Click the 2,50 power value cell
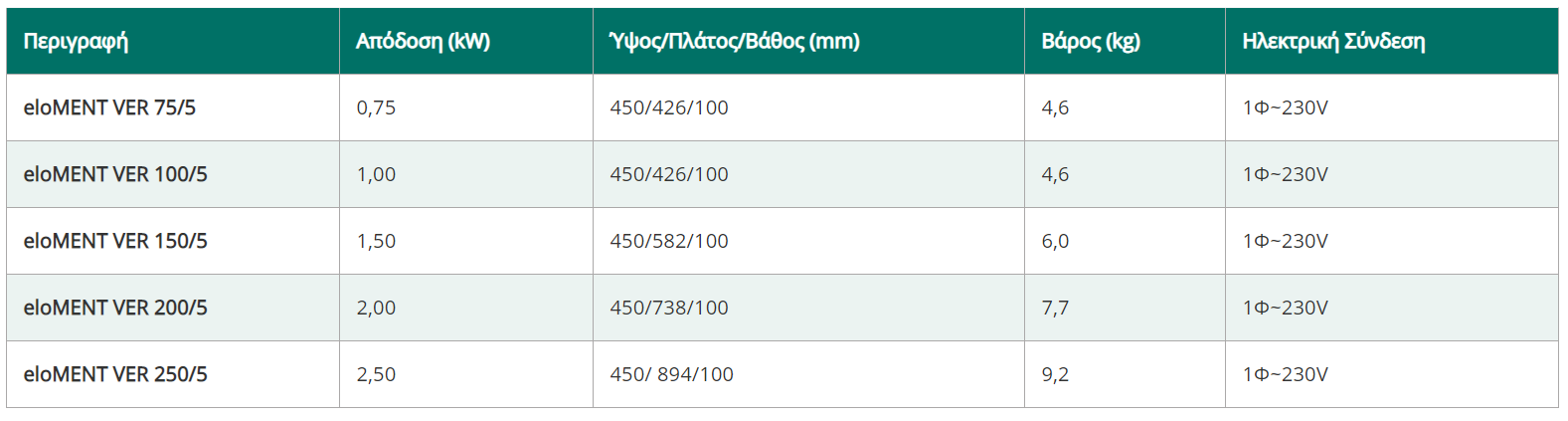Image resolution: width=1568 pixels, height=421 pixels. click(x=376, y=374)
